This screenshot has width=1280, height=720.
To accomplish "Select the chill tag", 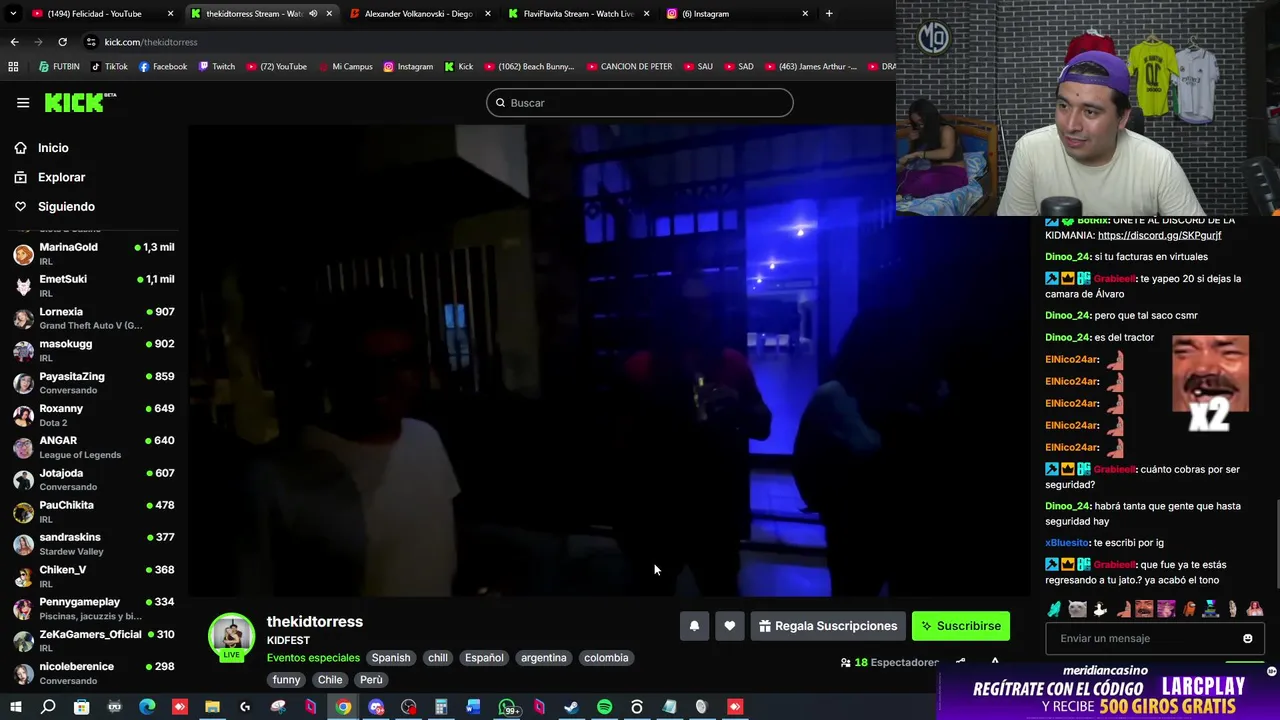I will click(x=438, y=658).
